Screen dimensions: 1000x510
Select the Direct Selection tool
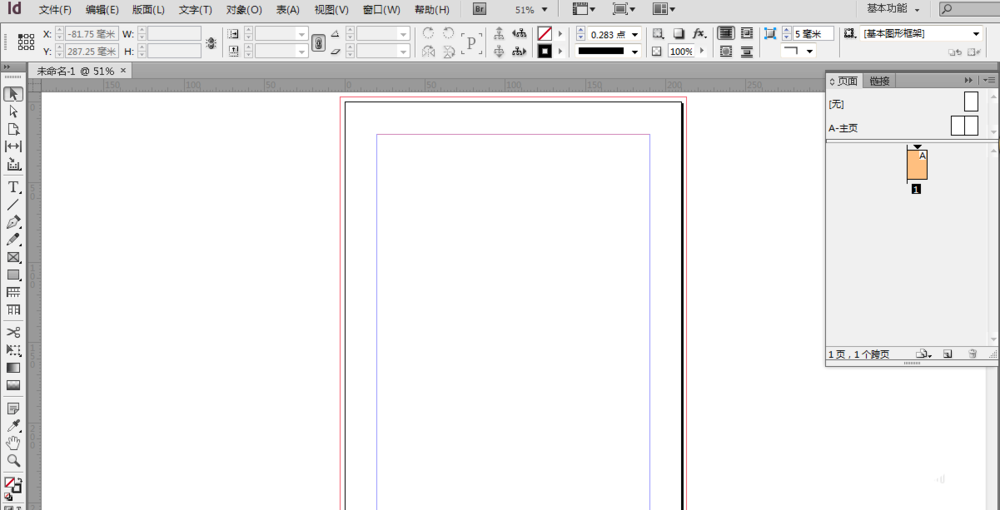tap(13, 112)
